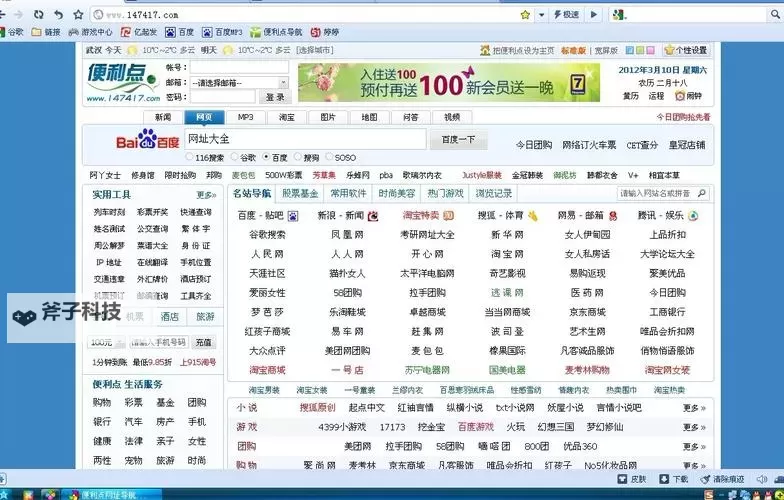Select the 116搜索 radio button
The height and width of the screenshot is (500, 784).
189,157
